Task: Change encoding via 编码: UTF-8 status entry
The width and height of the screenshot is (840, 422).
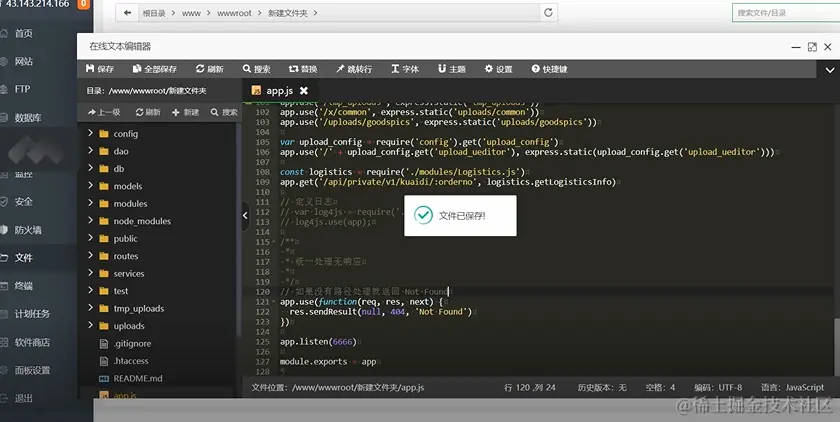Action: (718, 387)
